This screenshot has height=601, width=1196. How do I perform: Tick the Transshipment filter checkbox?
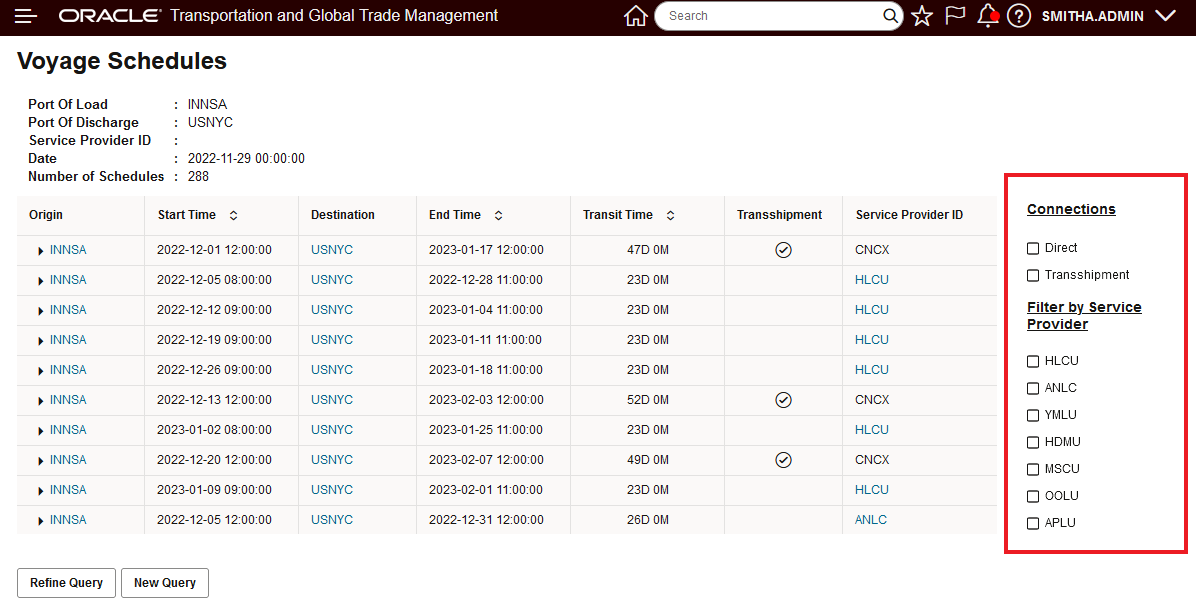click(1033, 275)
